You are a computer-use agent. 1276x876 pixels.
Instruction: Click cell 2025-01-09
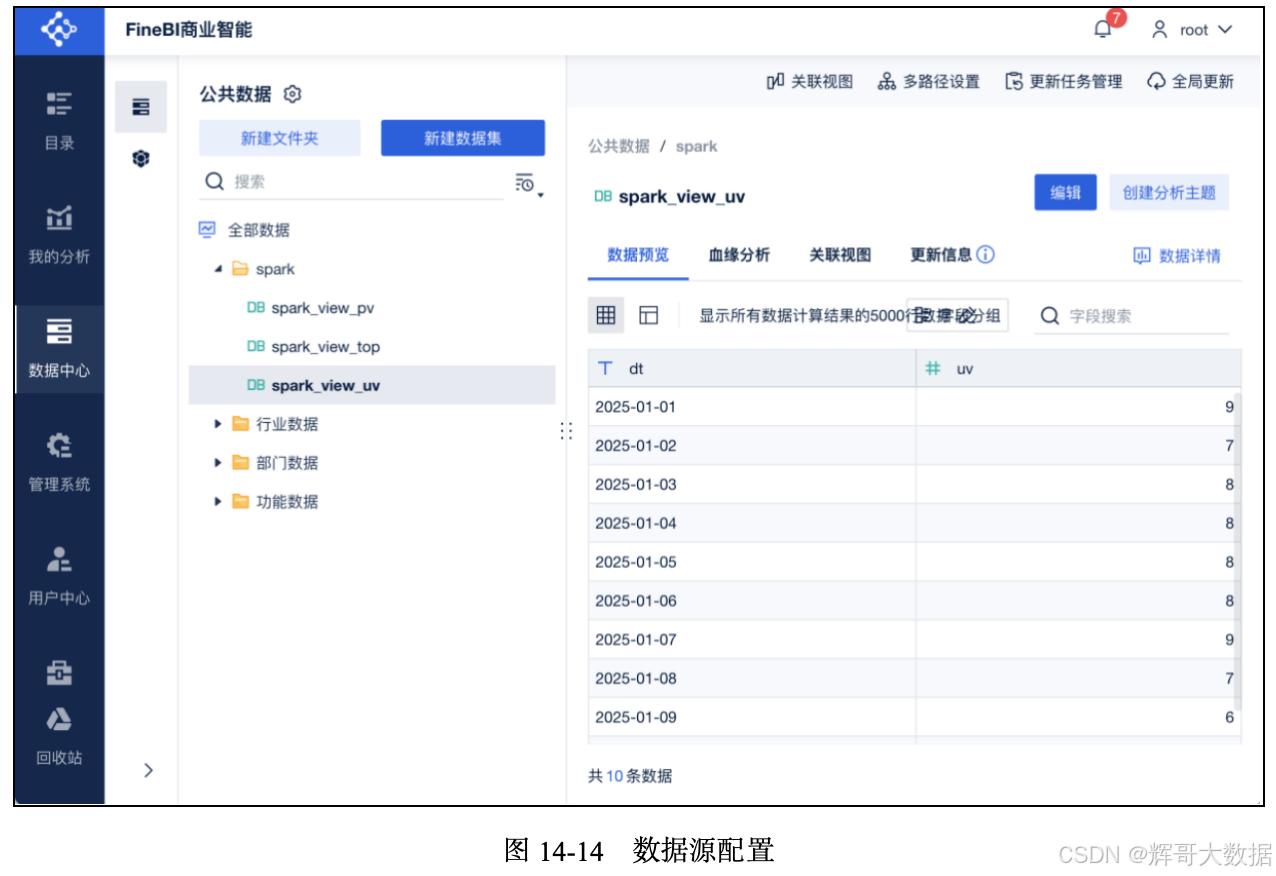coord(752,717)
